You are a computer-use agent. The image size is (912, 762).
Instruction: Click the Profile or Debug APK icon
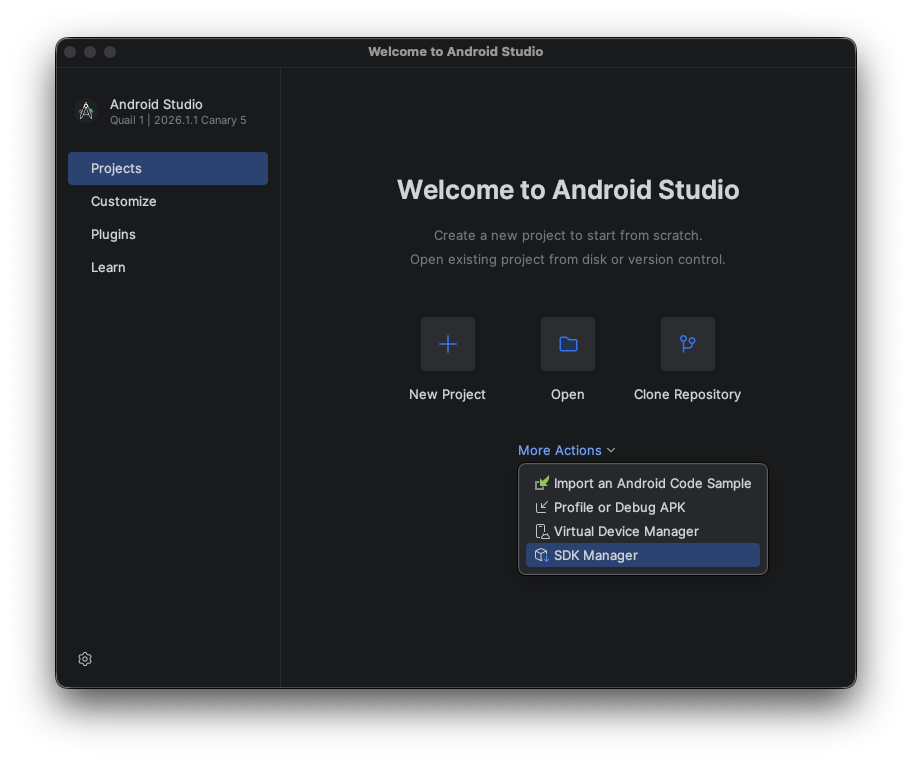[542, 507]
